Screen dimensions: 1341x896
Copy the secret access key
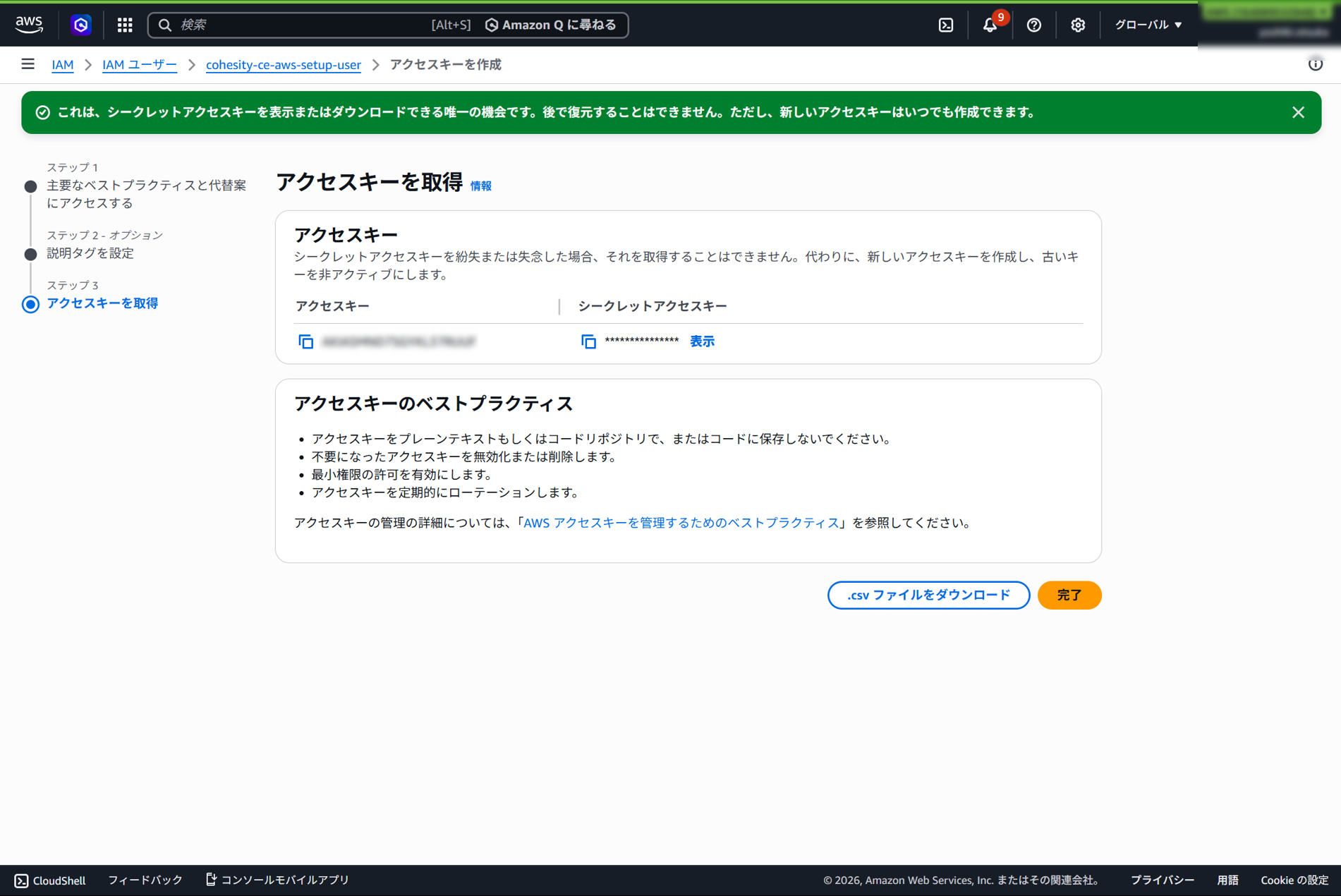point(588,341)
